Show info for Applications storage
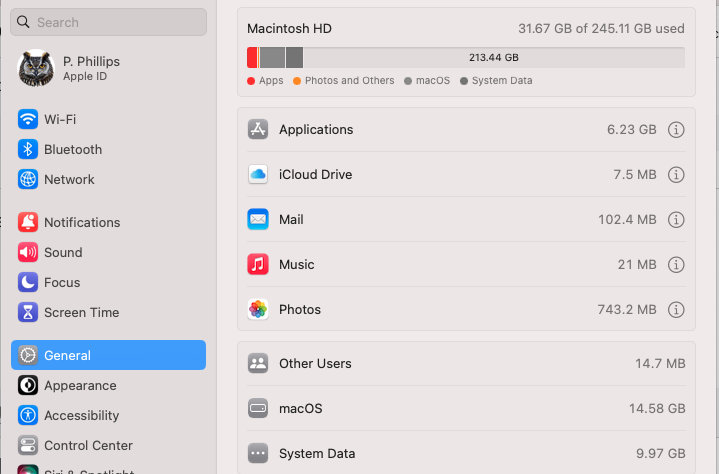 676,130
